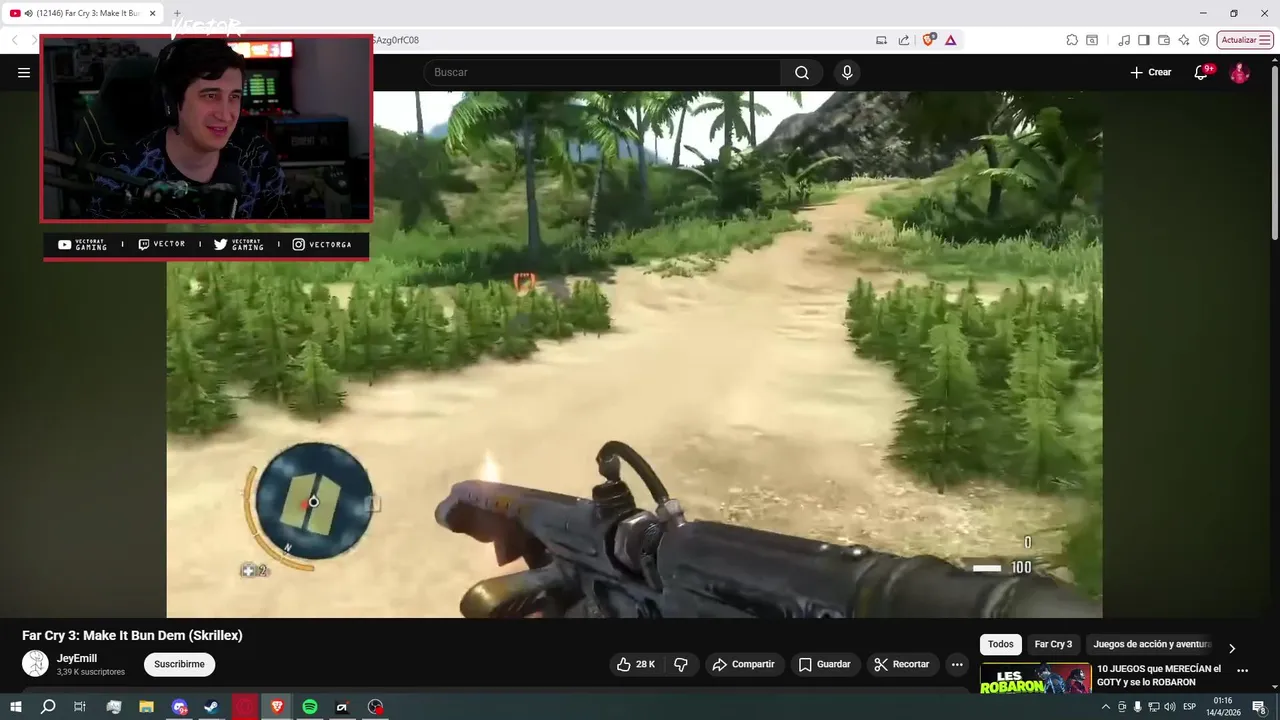Open the volume speaker icon in system tray
The image size is (1280, 720).
click(1170, 707)
